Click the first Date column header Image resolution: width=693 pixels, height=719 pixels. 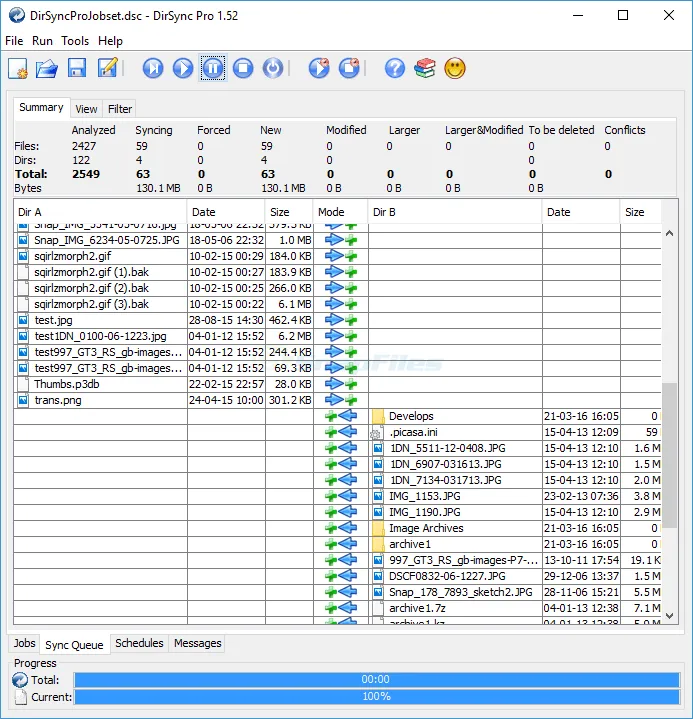point(226,212)
